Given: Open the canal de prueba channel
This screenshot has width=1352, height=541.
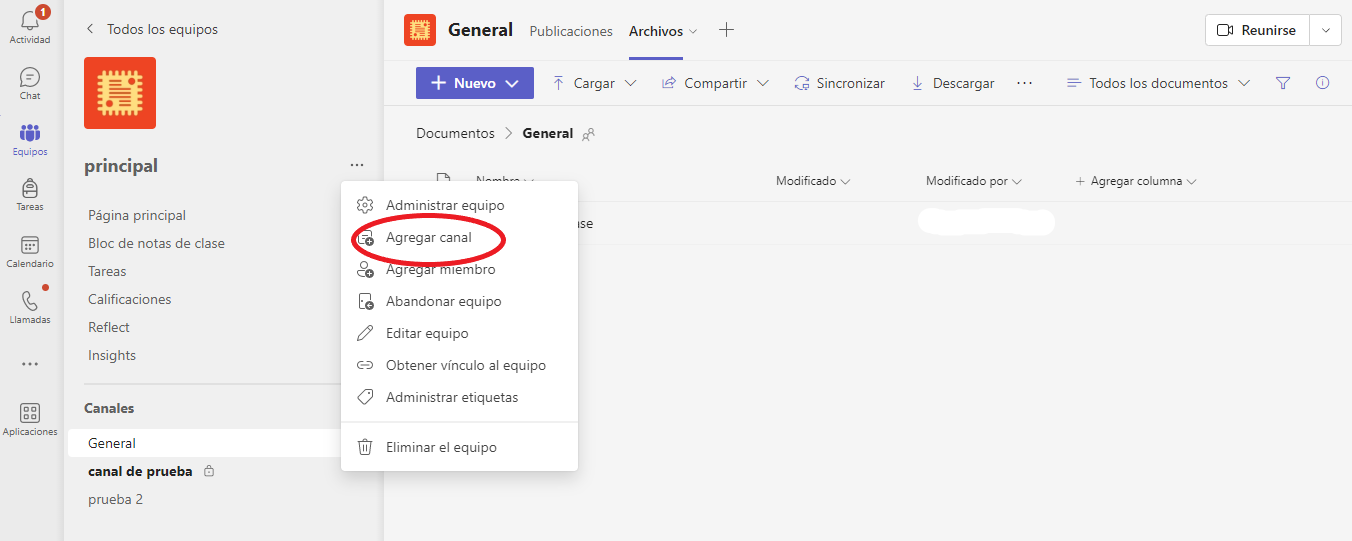Looking at the screenshot, I should pos(140,472).
